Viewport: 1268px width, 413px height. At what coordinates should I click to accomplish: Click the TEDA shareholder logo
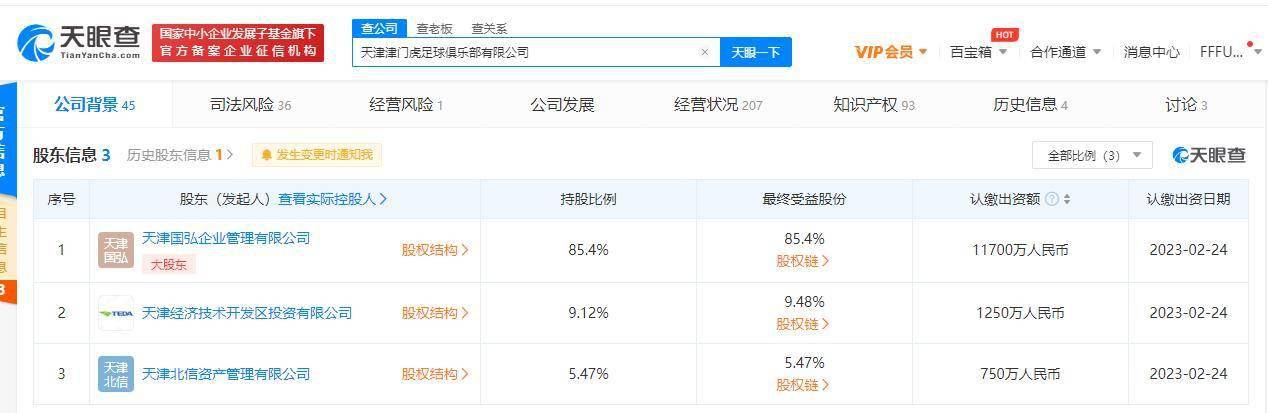point(115,313)
